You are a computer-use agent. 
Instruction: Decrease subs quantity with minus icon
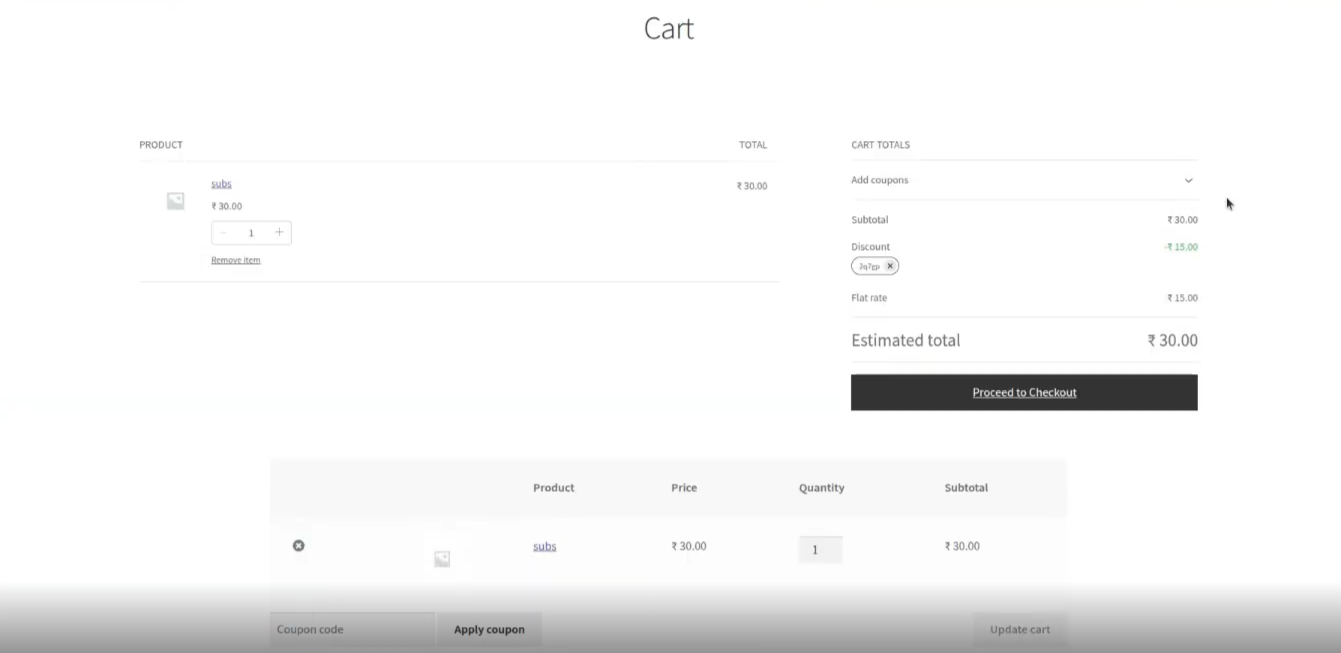coord(224,232)
